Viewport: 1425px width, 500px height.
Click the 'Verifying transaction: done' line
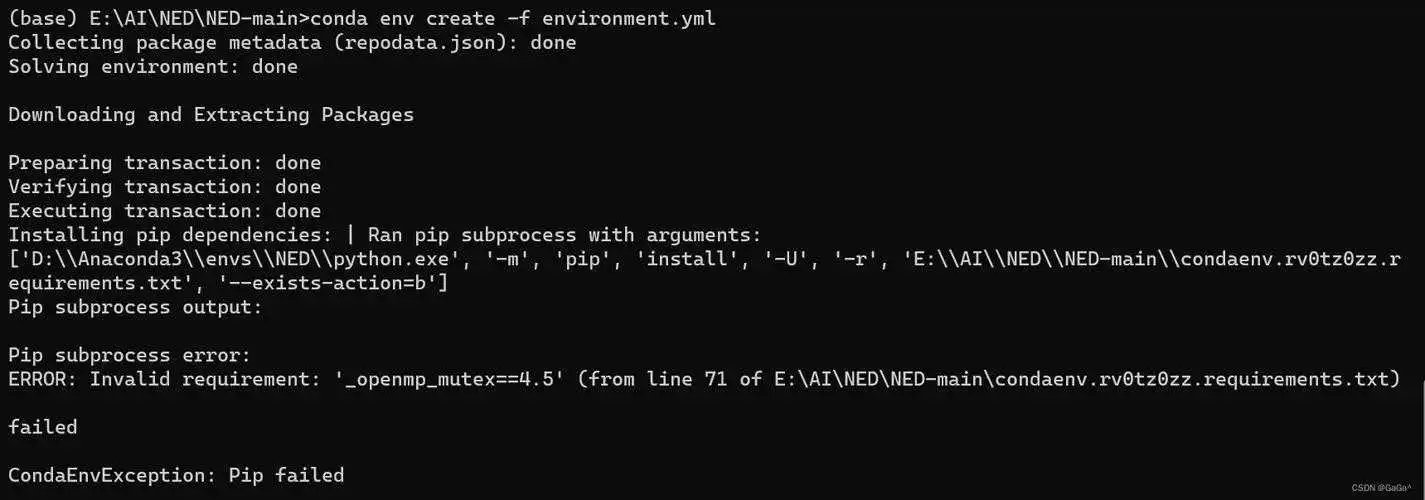[165, 187]
